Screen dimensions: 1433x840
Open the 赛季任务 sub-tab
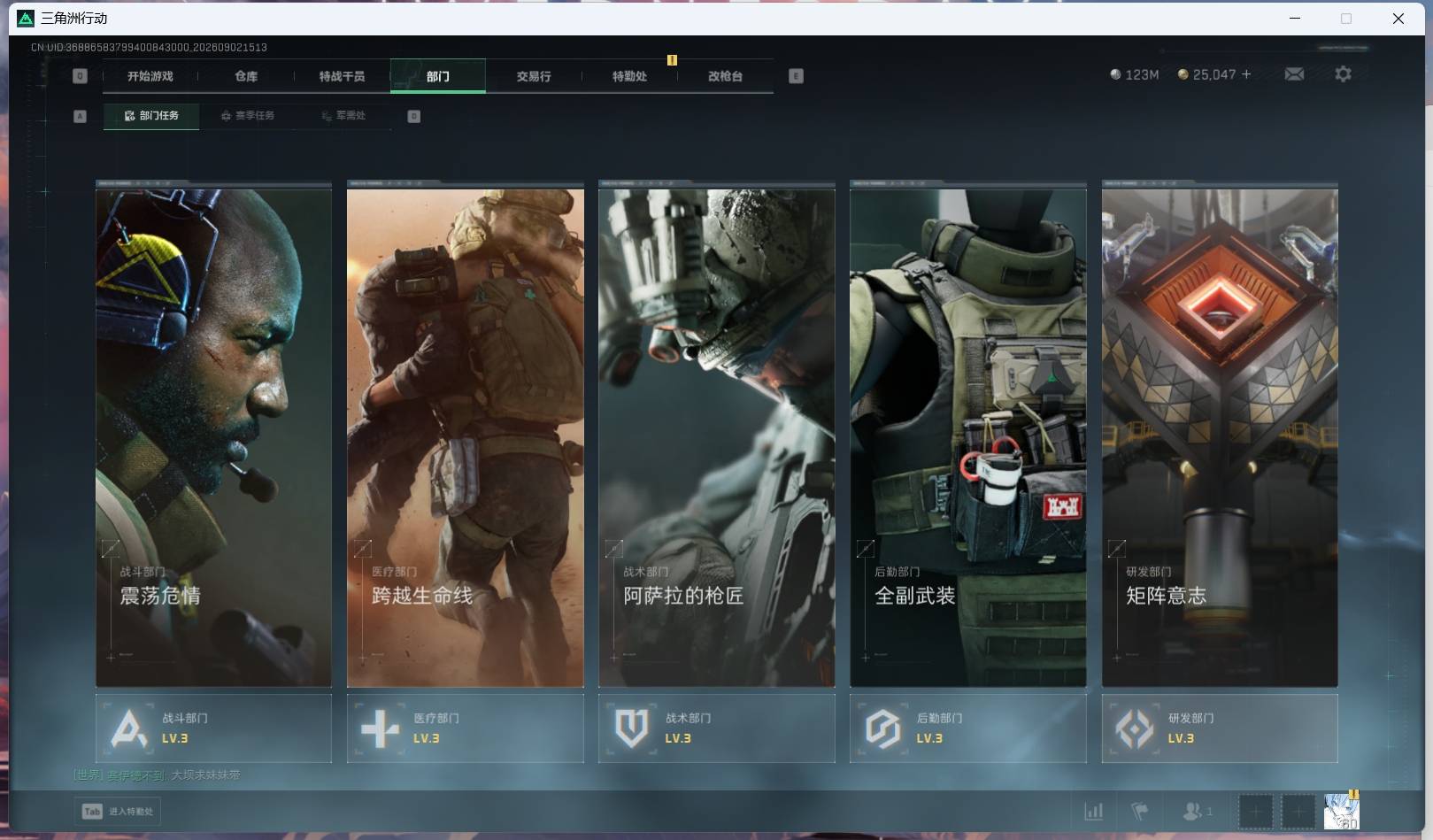[248, 116]
